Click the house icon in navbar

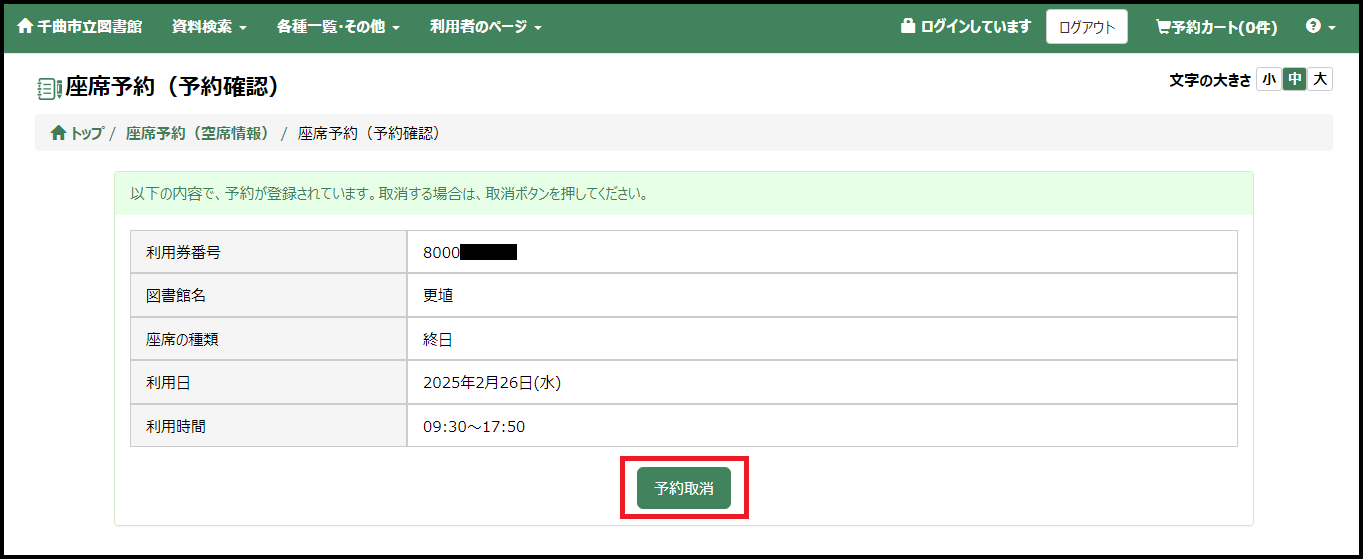click(x=25, y=26)
